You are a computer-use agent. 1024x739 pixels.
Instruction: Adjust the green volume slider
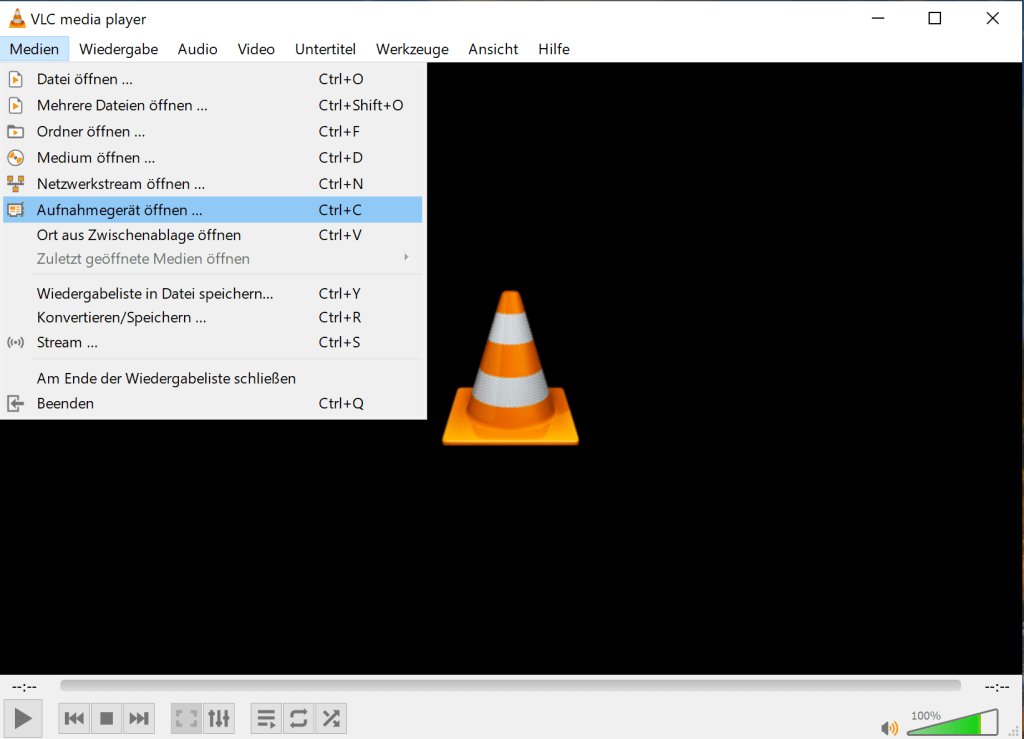click(x=951, y=724)
